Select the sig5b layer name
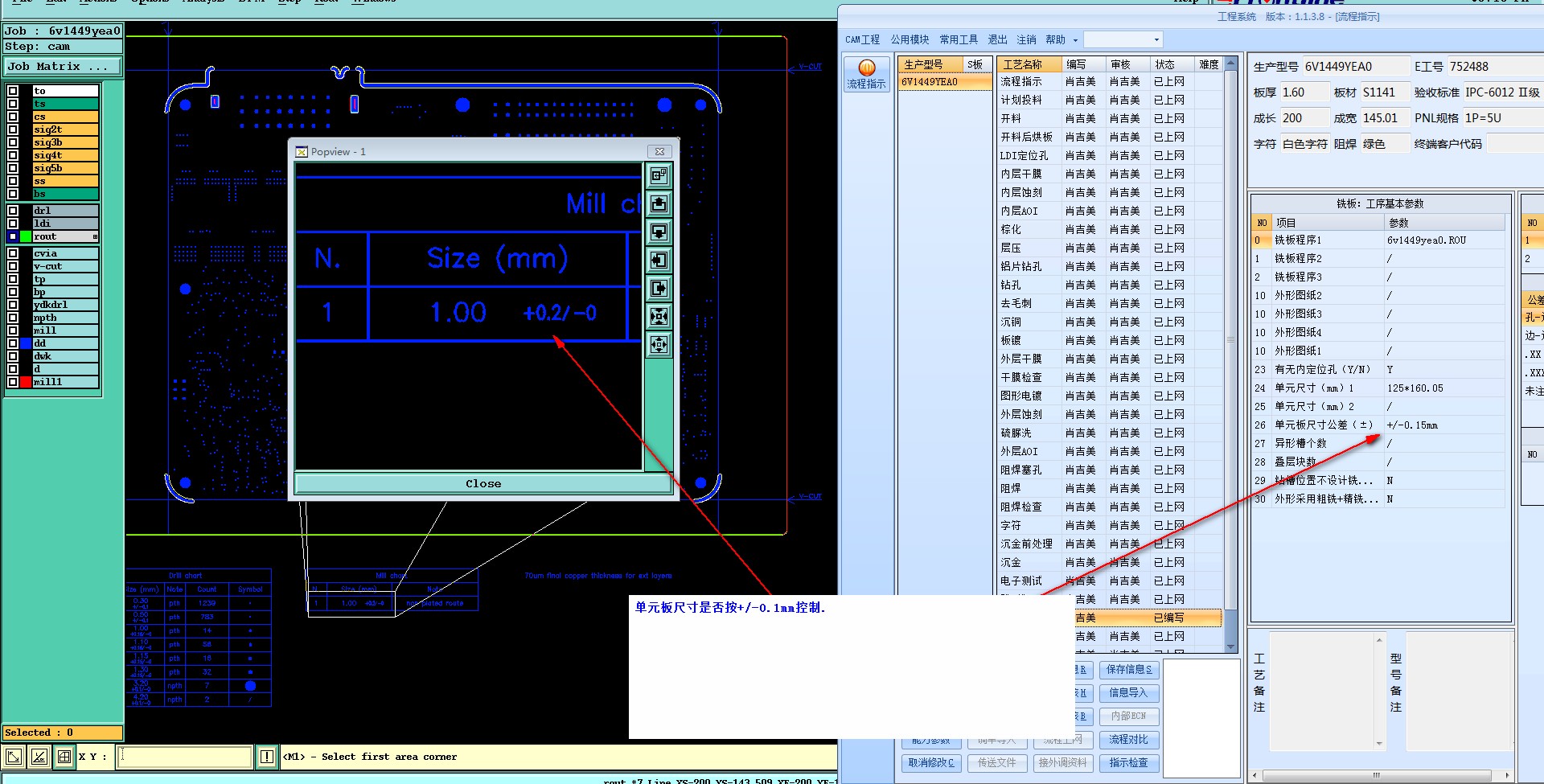Image resolution: width=1544 pixels, height=784 pixels. (65, 168)
